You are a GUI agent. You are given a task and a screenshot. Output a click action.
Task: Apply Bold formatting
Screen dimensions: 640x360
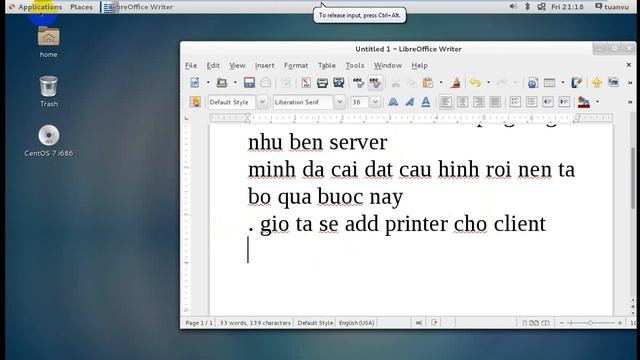tap(393, 102)
